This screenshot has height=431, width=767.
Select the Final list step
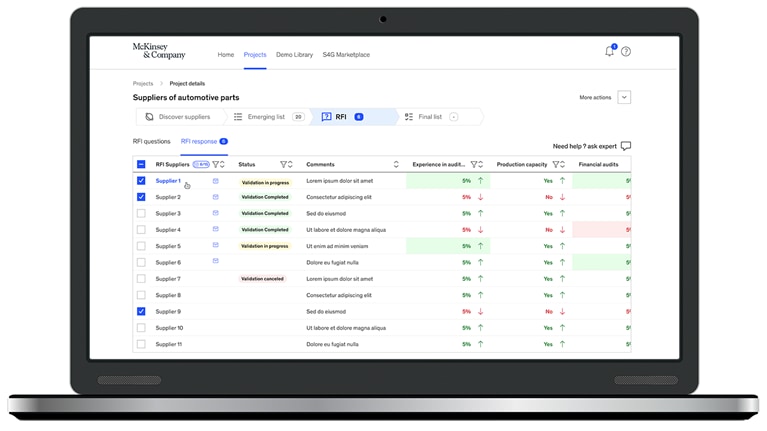[x=430, y=117]
